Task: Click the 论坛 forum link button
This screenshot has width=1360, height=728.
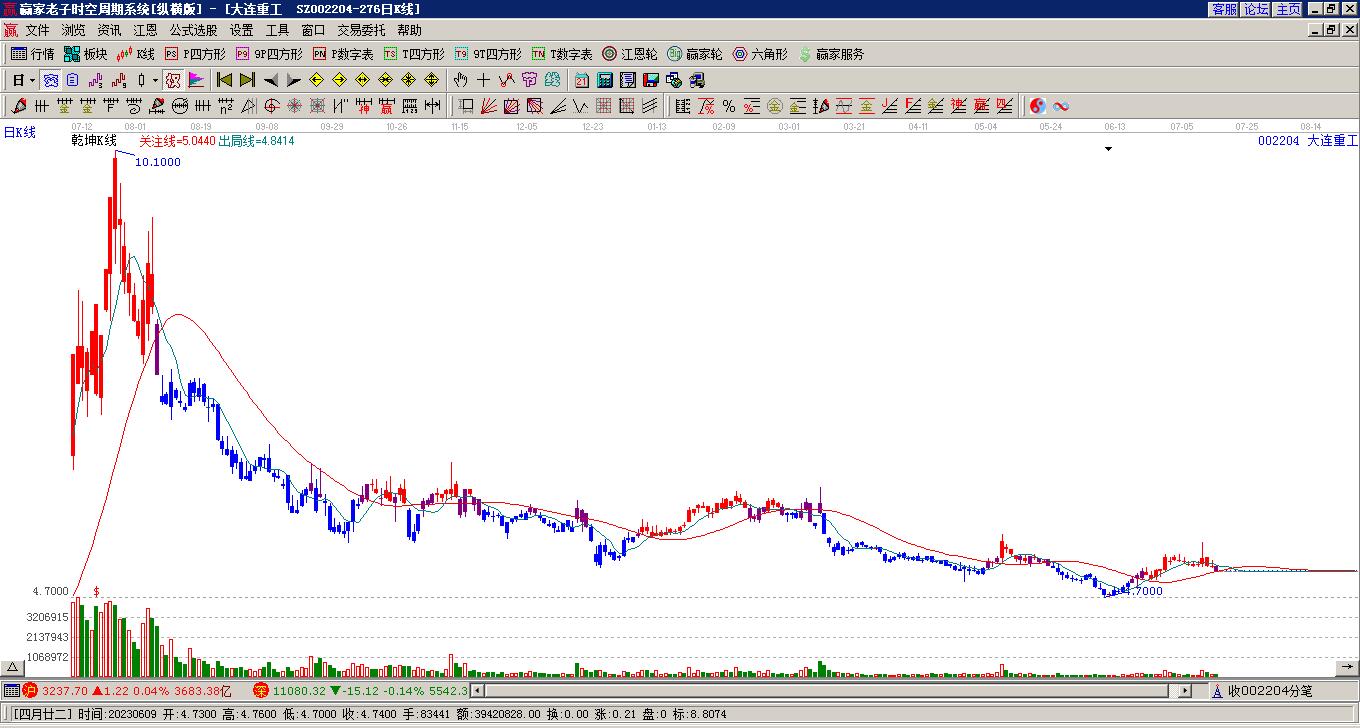Action: [x=1256, y=9]
